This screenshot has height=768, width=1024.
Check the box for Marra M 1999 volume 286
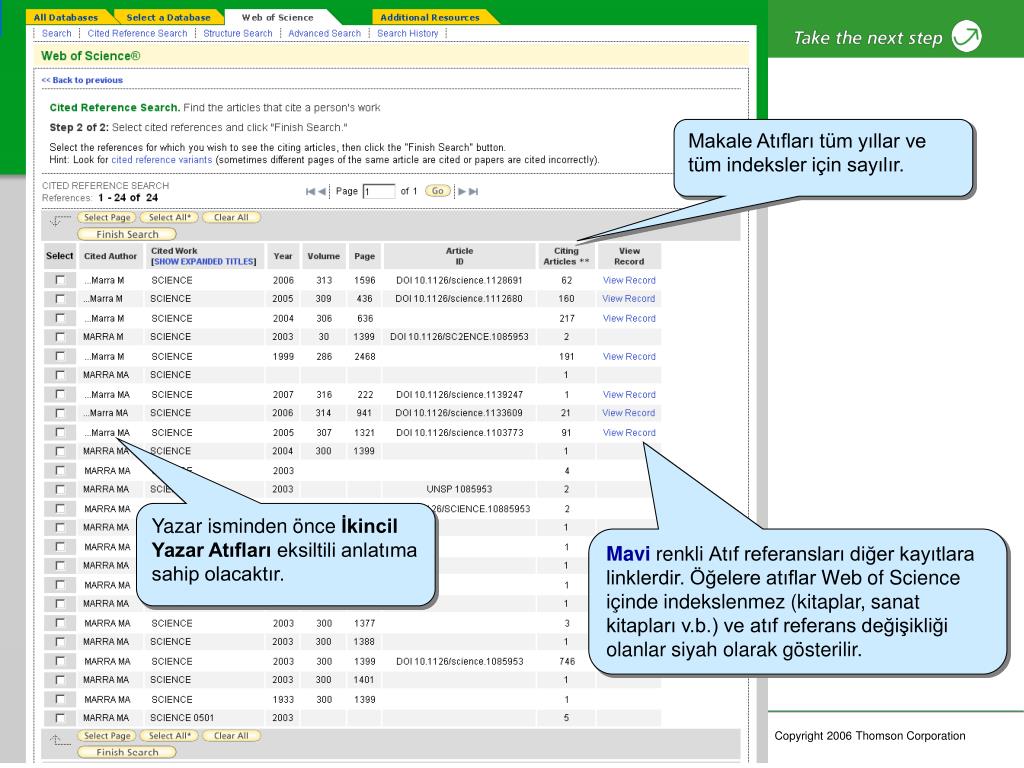click(60, 356)
